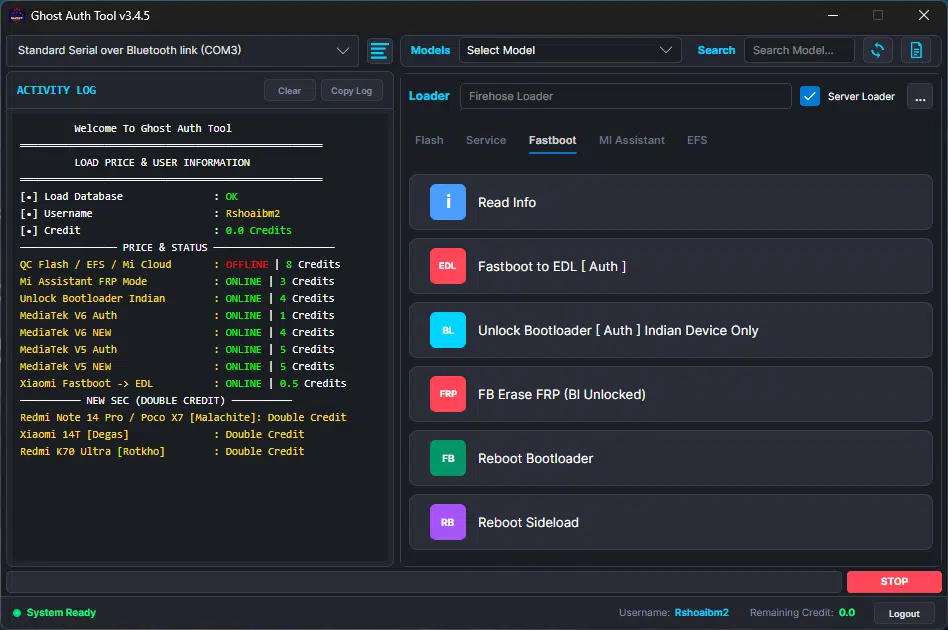The width and height of the screenshot is (948, 630).
Task: Open the document log icon at top right
Action: pos(916,50)
